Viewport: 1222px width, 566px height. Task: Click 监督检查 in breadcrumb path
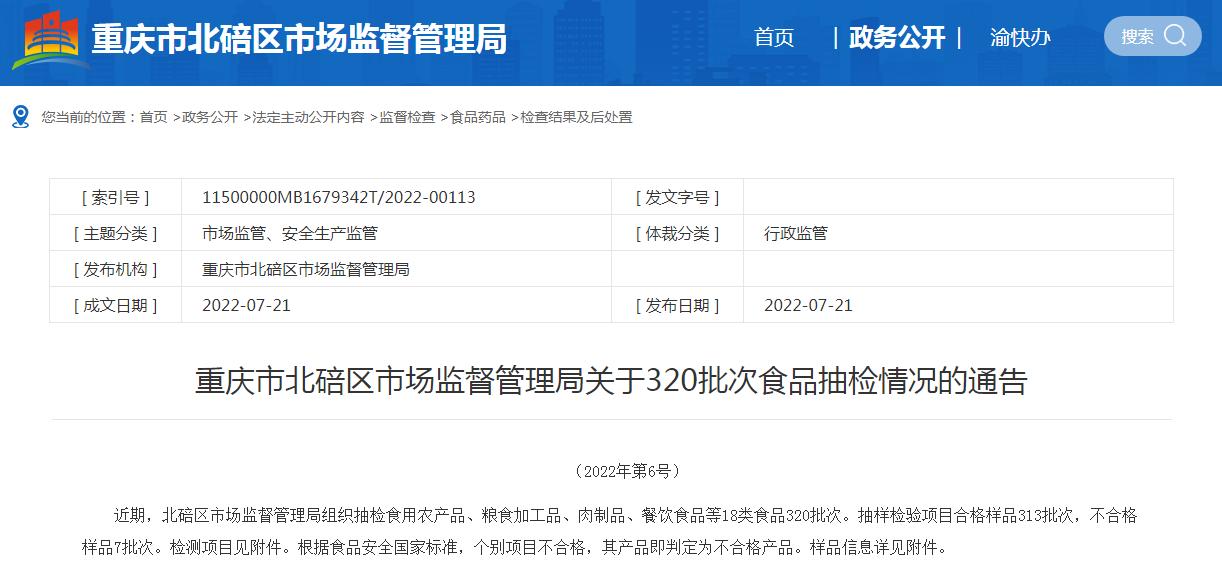pyautogui.click(x=407, y=117)
